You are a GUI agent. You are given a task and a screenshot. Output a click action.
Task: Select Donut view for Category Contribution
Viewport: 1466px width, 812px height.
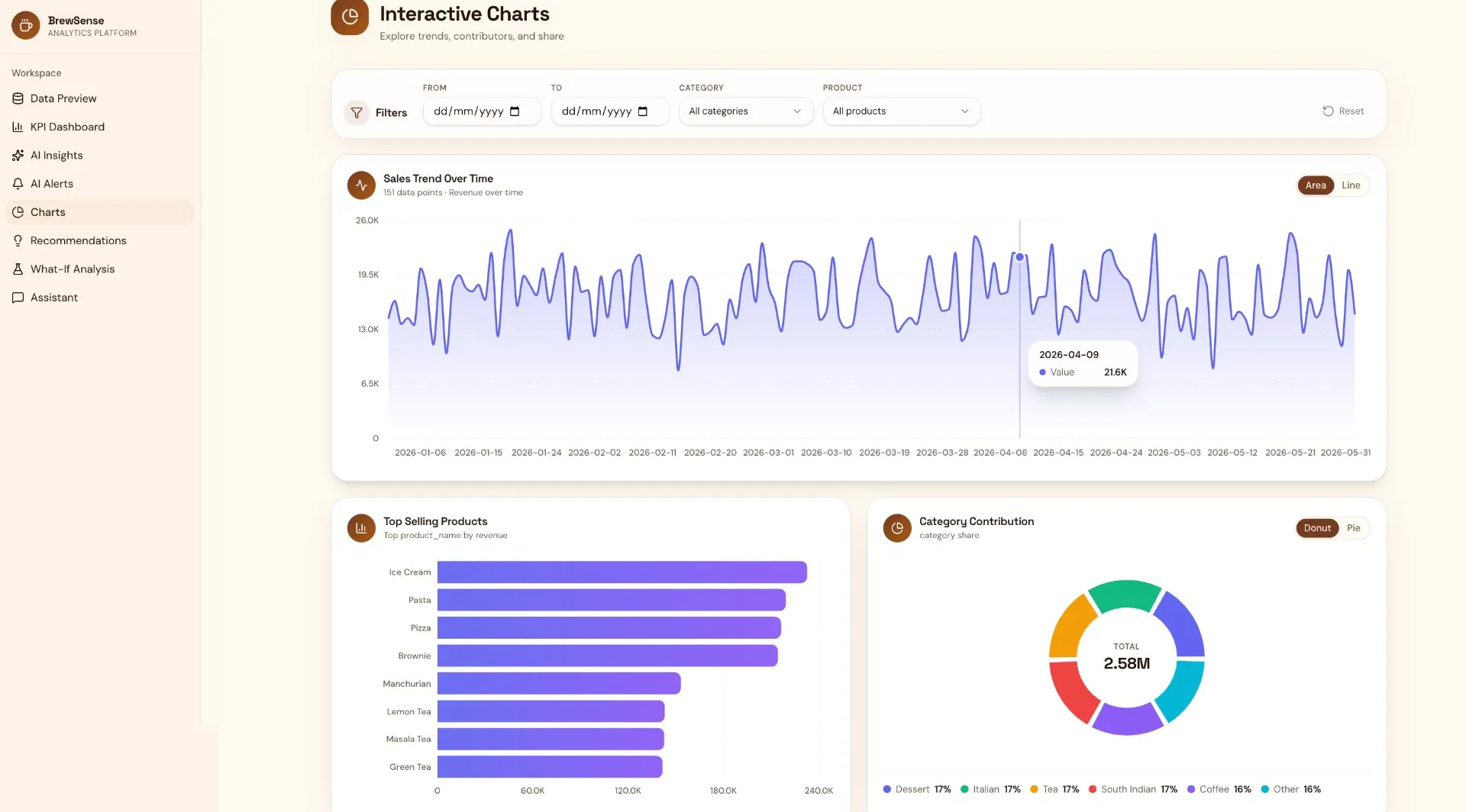tap(1317, 528)
